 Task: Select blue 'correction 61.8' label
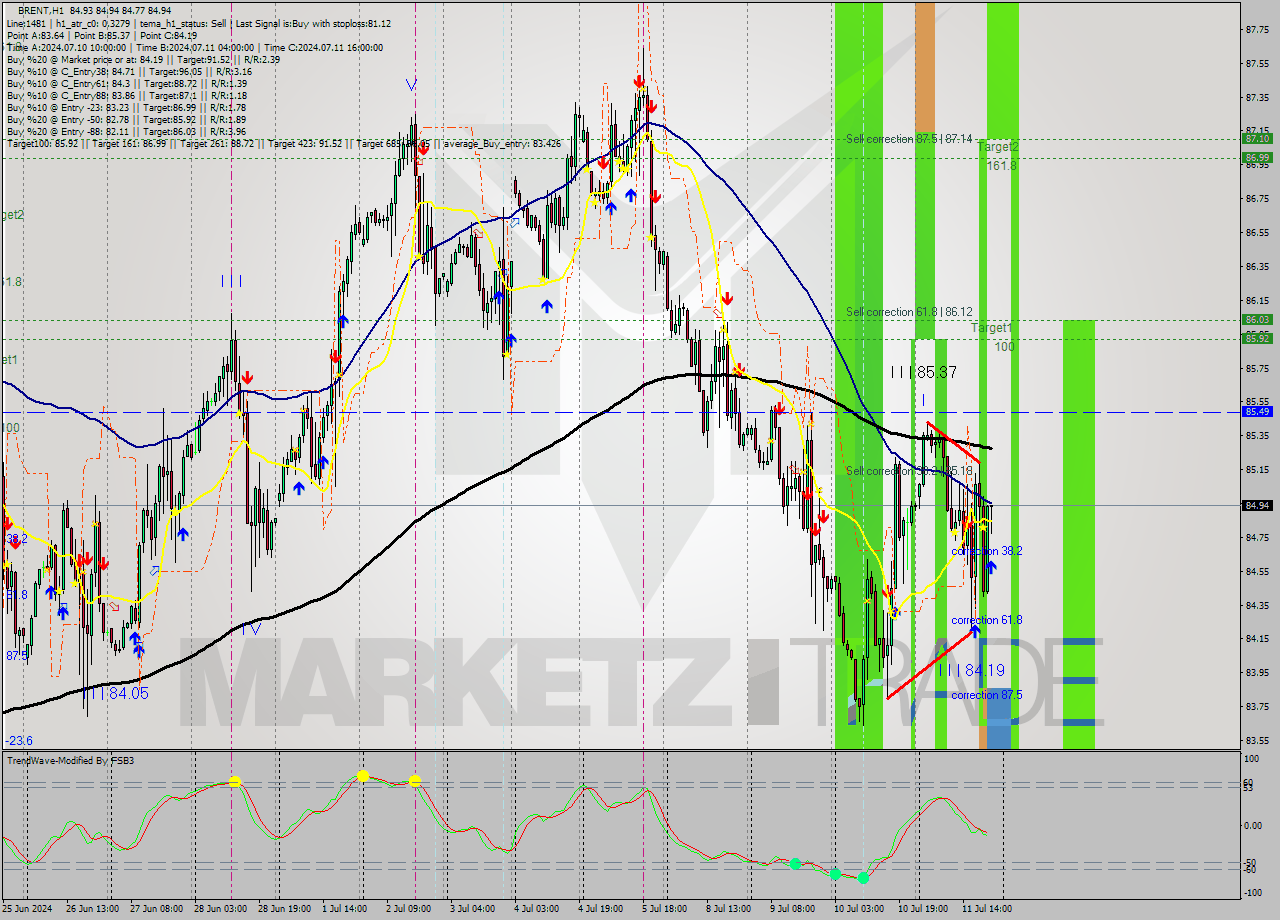[x=986, y=620]
